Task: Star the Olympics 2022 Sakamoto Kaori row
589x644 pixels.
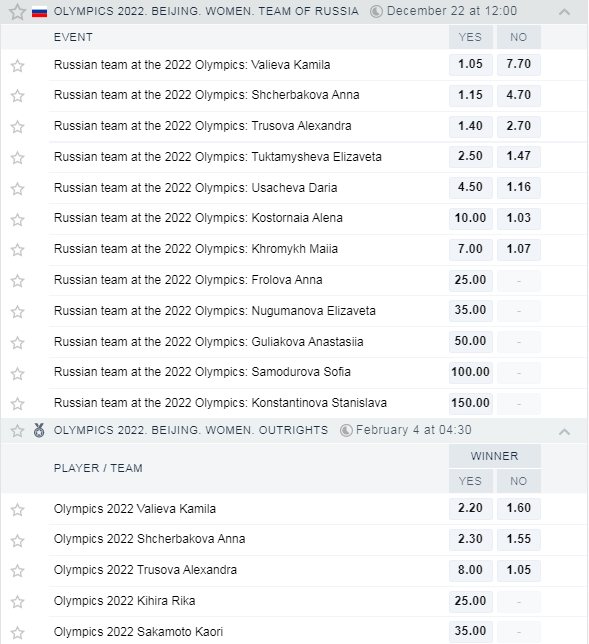Action: (x=17, y=632)
